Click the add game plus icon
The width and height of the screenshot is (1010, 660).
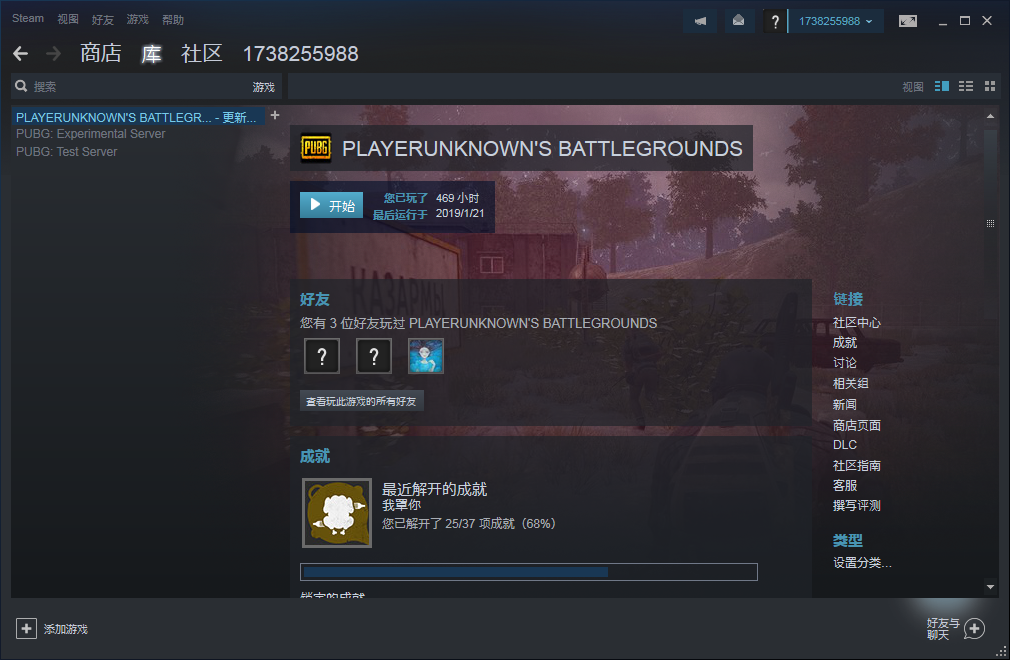click(x=26, y=628)
